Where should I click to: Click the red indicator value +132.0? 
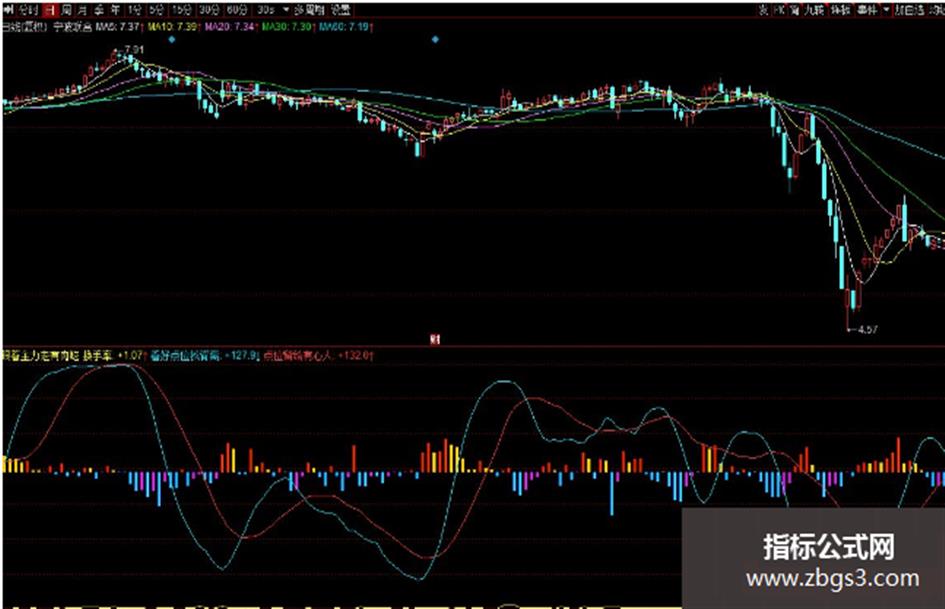pyautogui.click(x=355, y=355)
